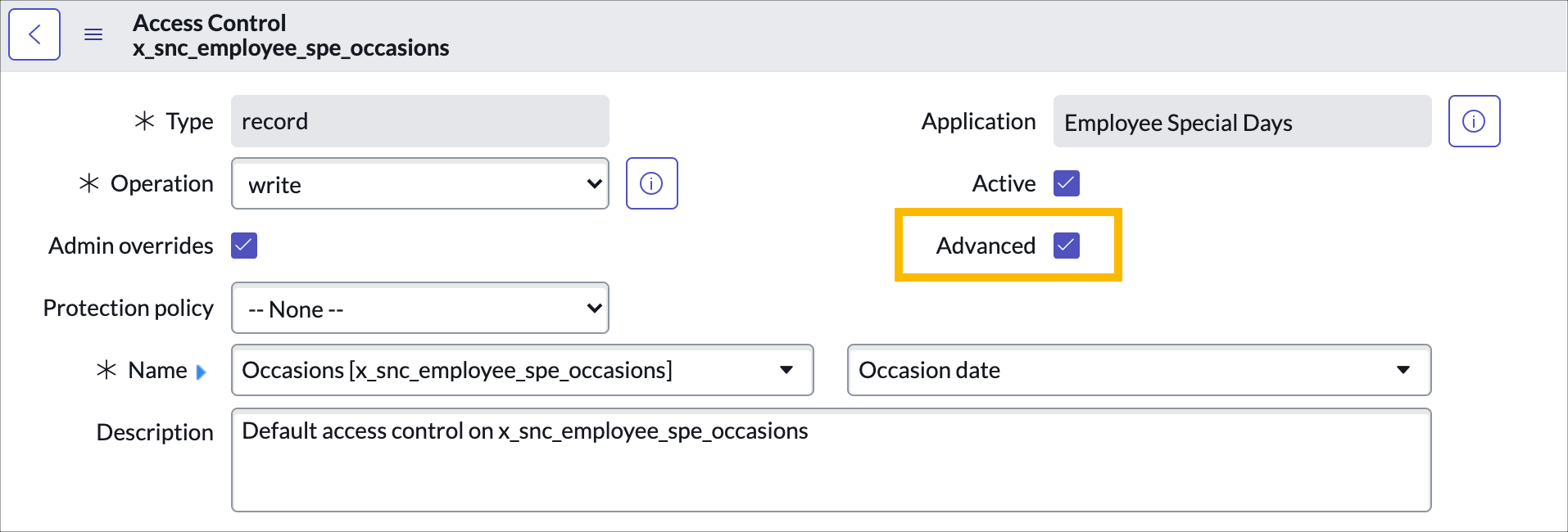Screen dimensions: 1568x532
Task: Open the Protection policy dropdown
Action: pyautogui.click(x=420, y=308)
